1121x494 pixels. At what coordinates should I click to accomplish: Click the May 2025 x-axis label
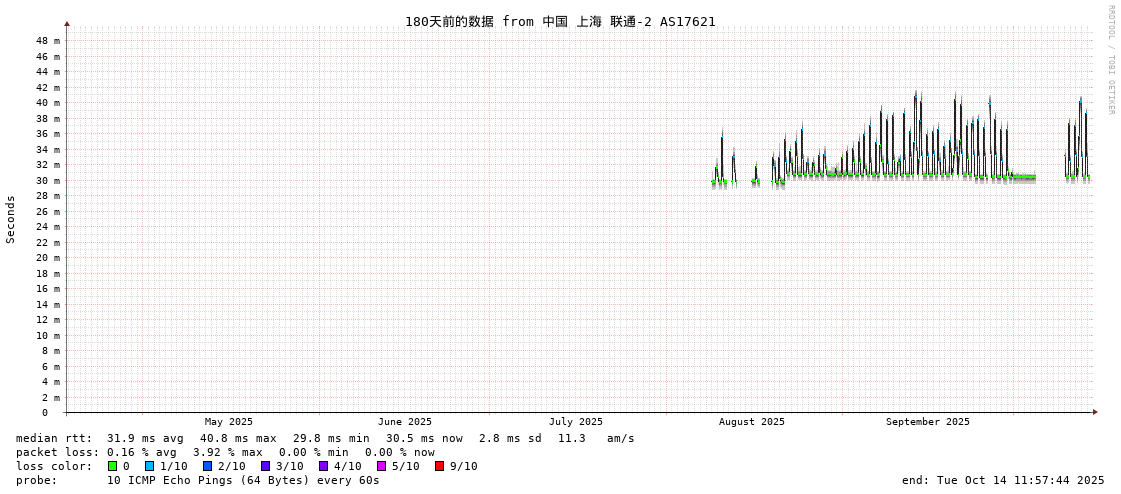pos(229,422)
